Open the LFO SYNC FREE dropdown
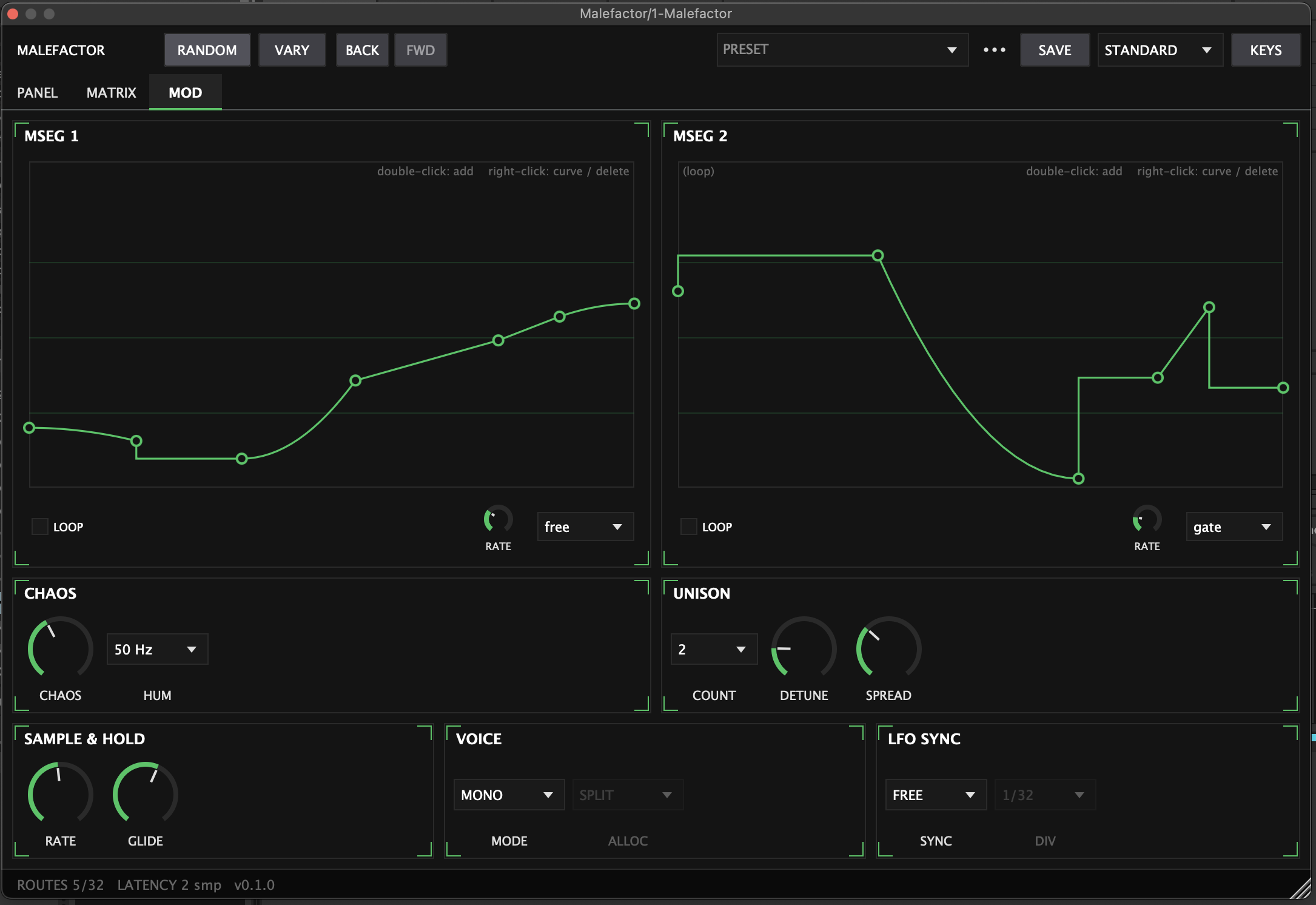The height and width of the screenshot is (905, 1316). click(936, 795)
